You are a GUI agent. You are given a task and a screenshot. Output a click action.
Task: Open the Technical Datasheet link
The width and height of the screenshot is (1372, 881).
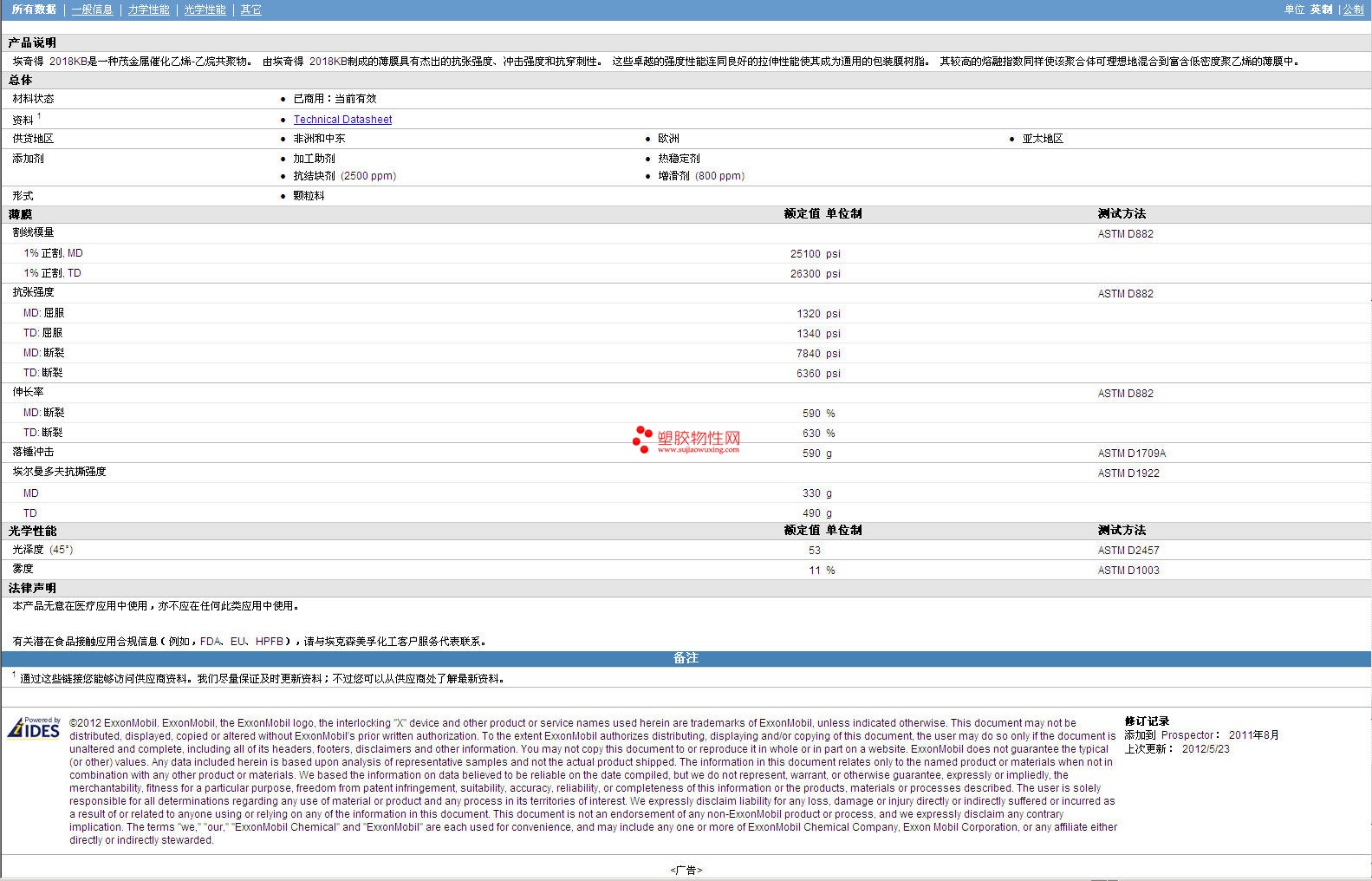pos(342,120)
